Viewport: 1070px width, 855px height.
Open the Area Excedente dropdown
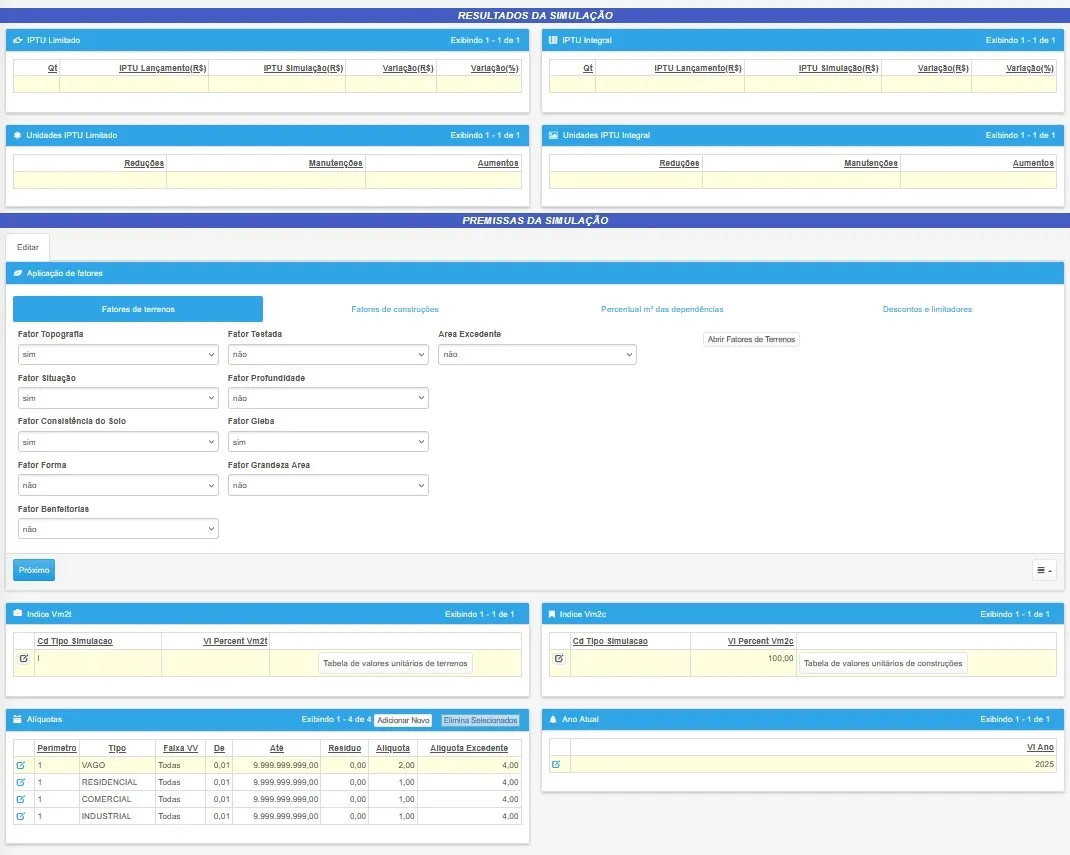(x=537, y=354)
